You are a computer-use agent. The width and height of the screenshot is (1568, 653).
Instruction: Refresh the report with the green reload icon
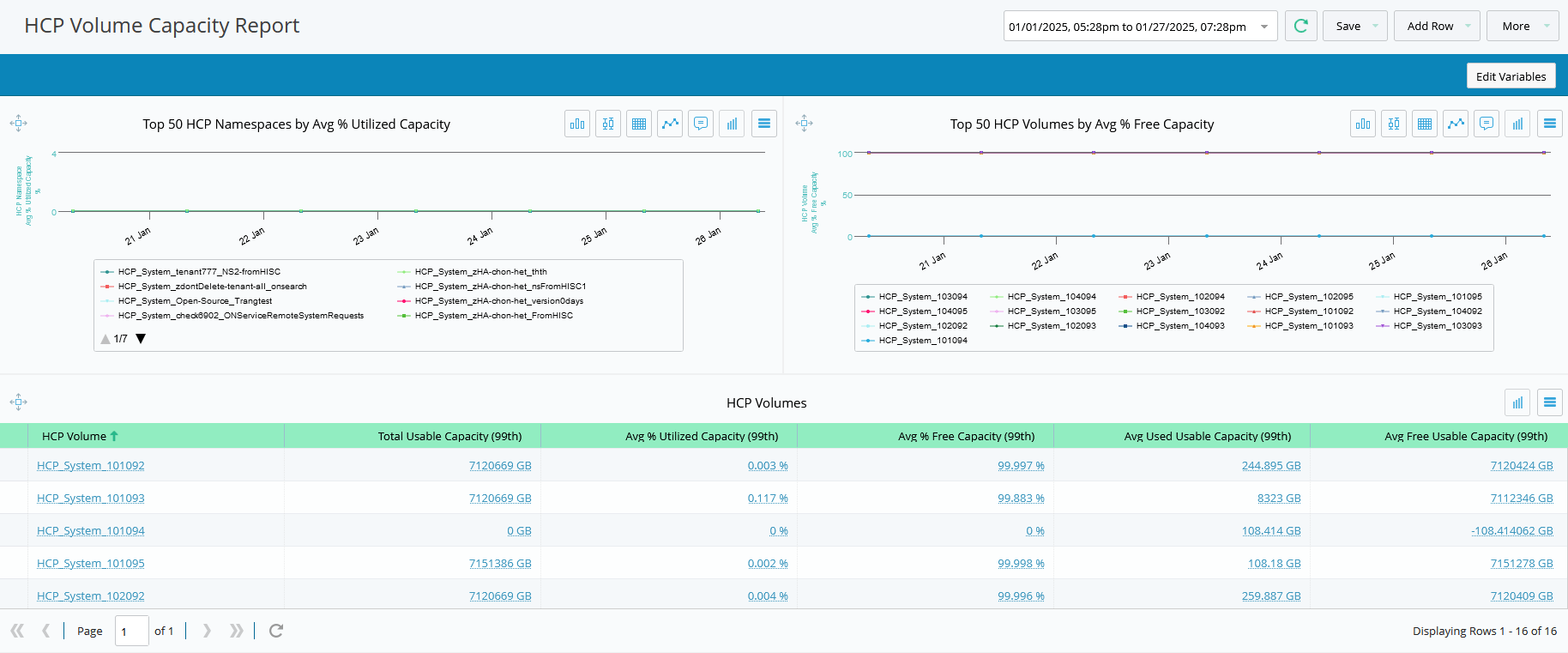1300,26
